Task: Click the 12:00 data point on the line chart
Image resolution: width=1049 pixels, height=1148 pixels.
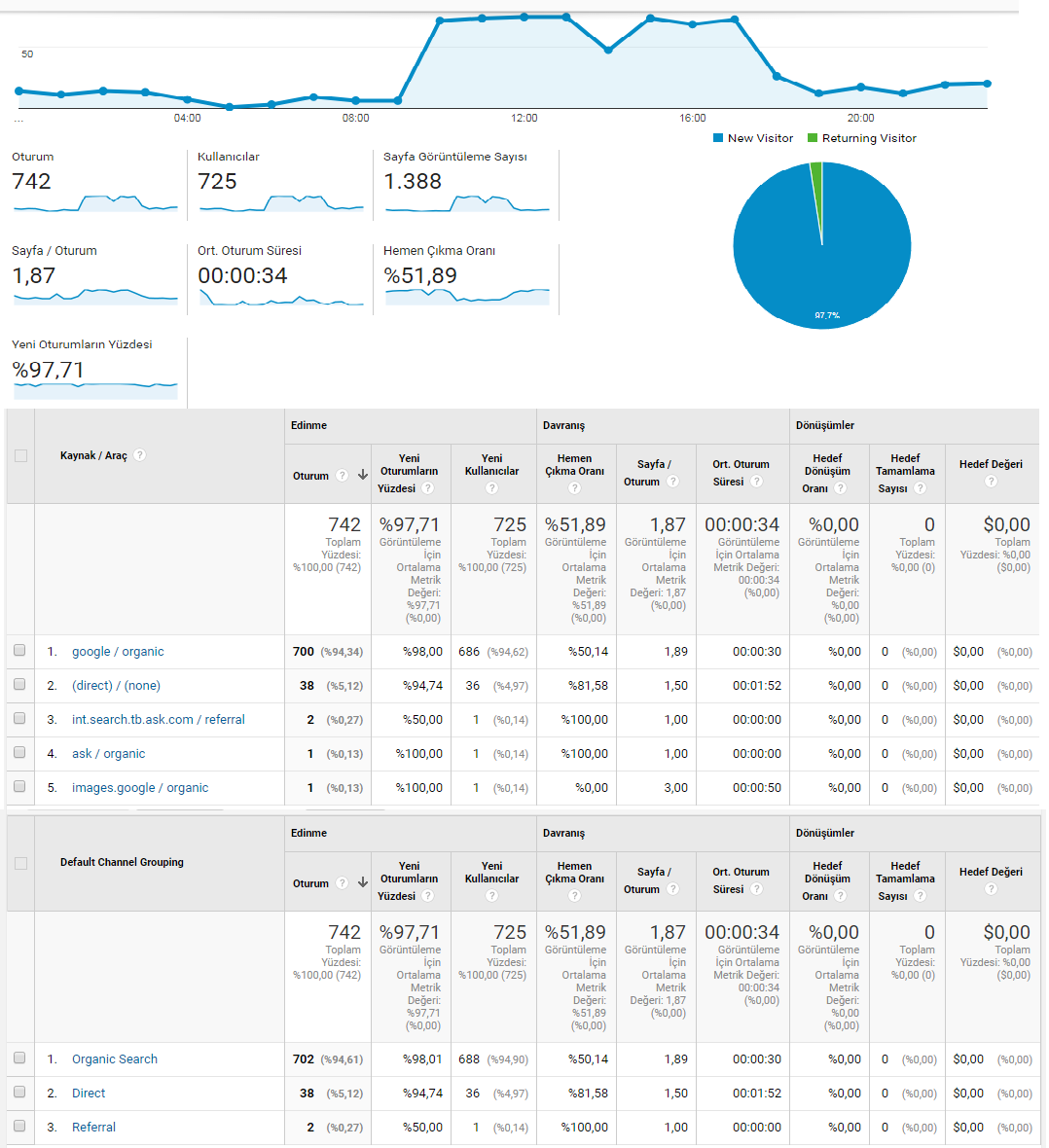Action: tap(524, 17)
